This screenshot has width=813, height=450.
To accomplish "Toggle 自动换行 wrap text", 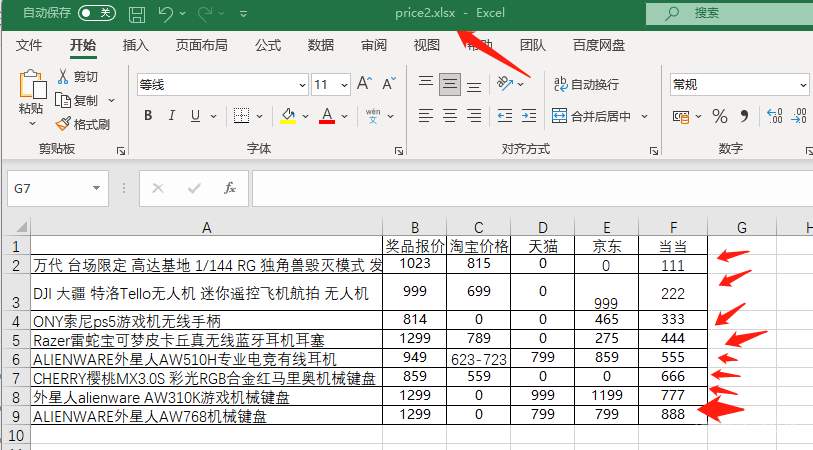I will (x=586, y=85).
